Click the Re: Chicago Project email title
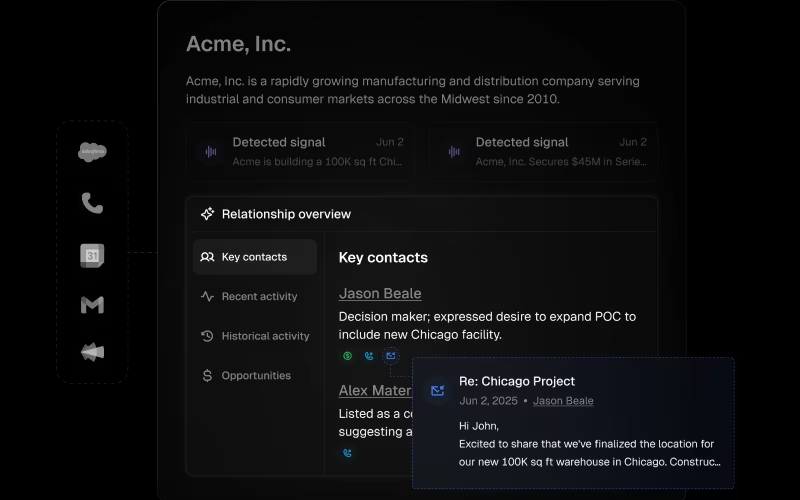Screen dimensions: 800x500 517,382
